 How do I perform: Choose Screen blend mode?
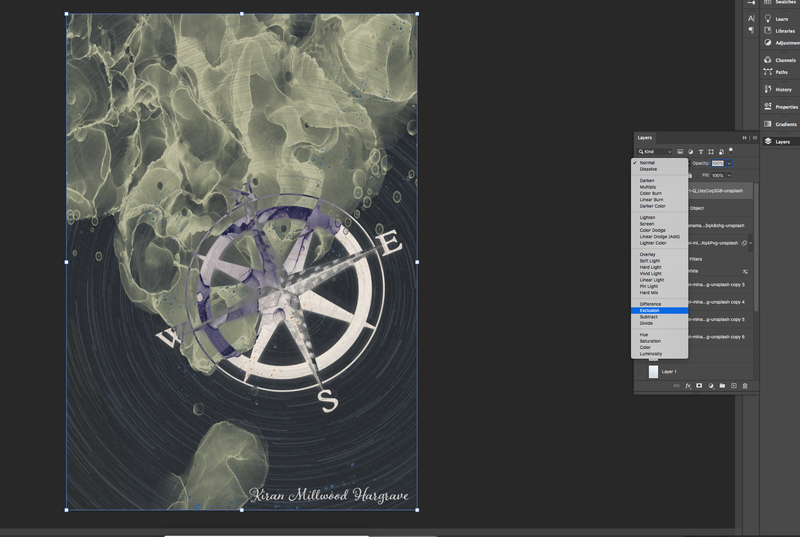(659, 223)
